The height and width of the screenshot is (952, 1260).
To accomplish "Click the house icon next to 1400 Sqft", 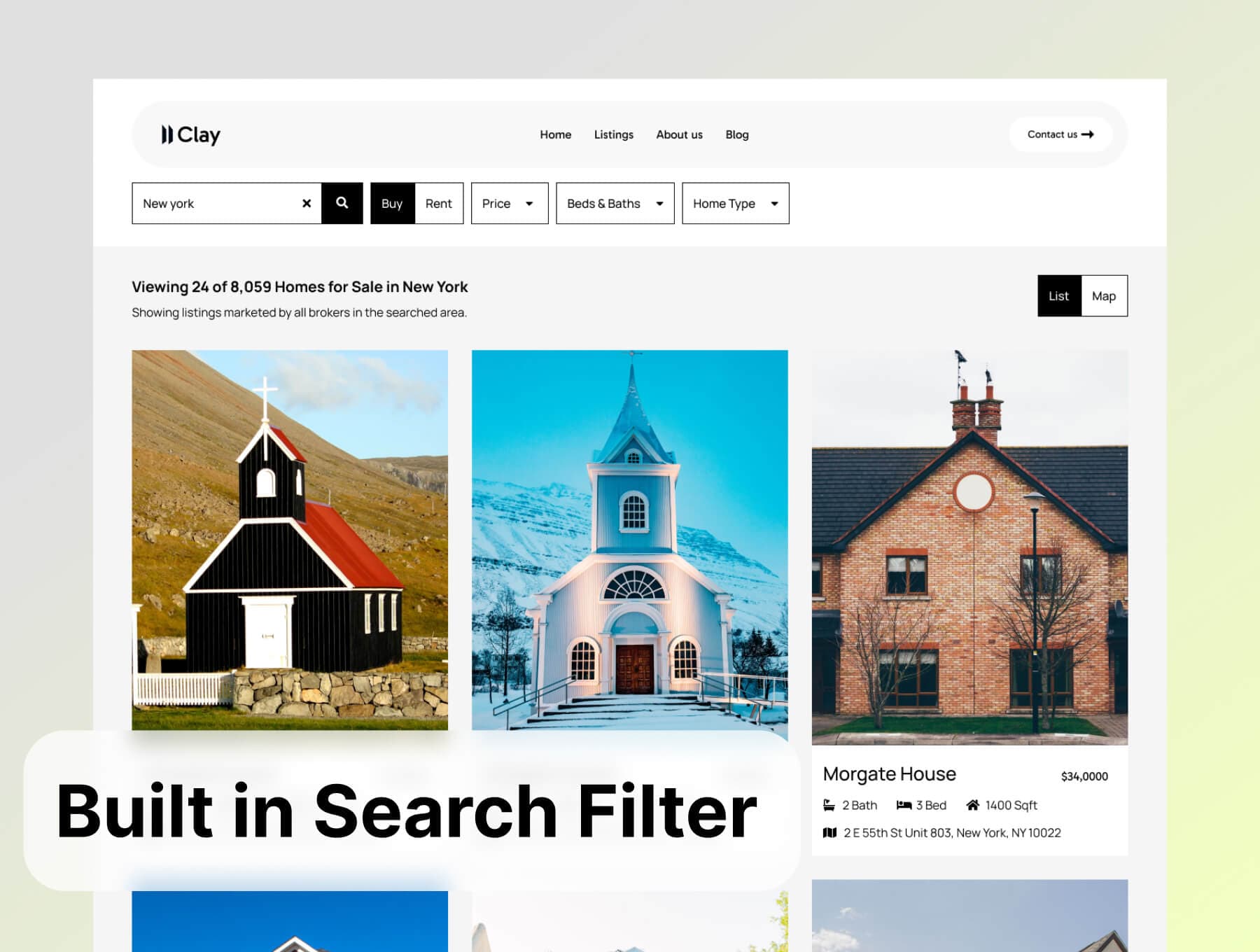I will click(x=973, y=805).
